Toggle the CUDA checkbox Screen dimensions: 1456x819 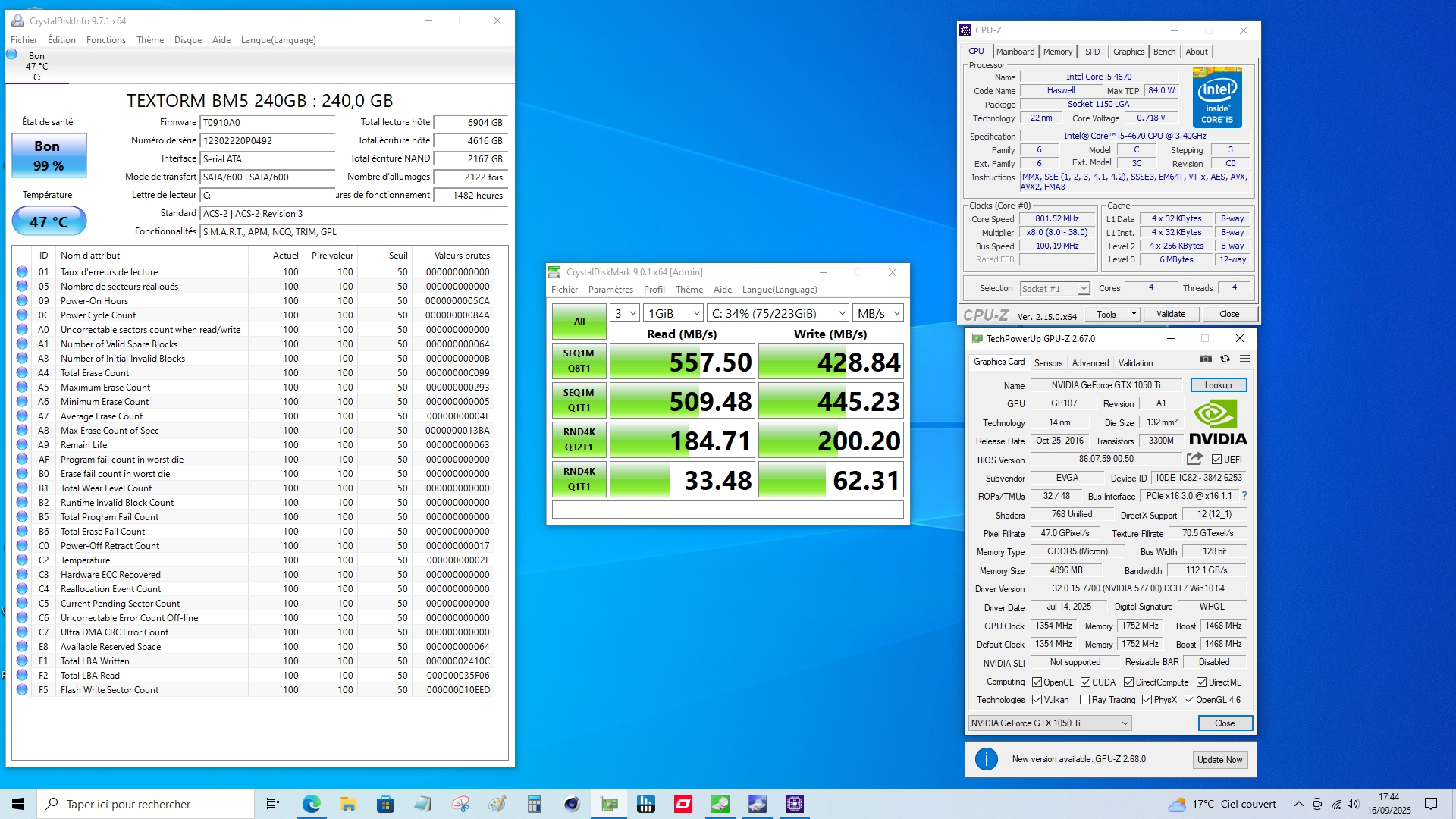pyautogui.click(x=1085, y=682)
